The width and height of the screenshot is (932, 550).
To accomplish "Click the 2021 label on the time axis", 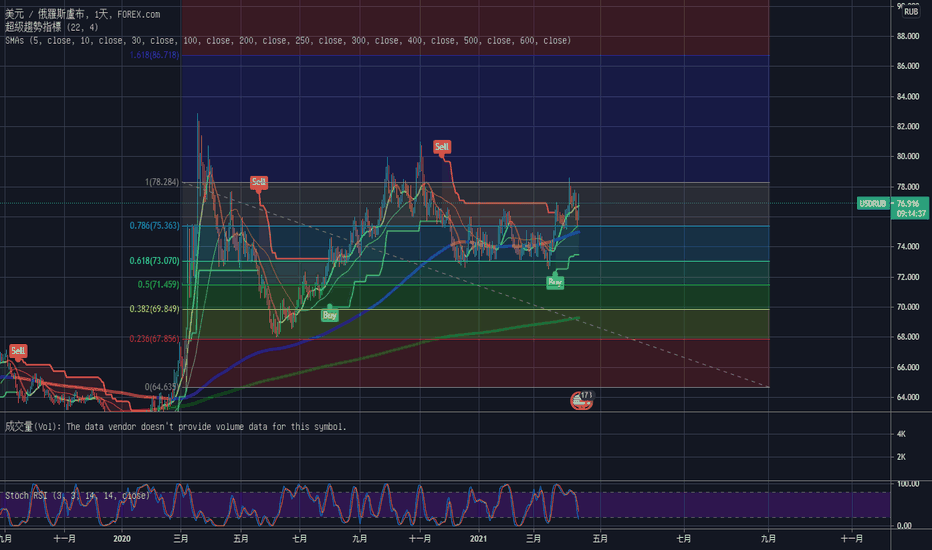I will coord(478,539).
